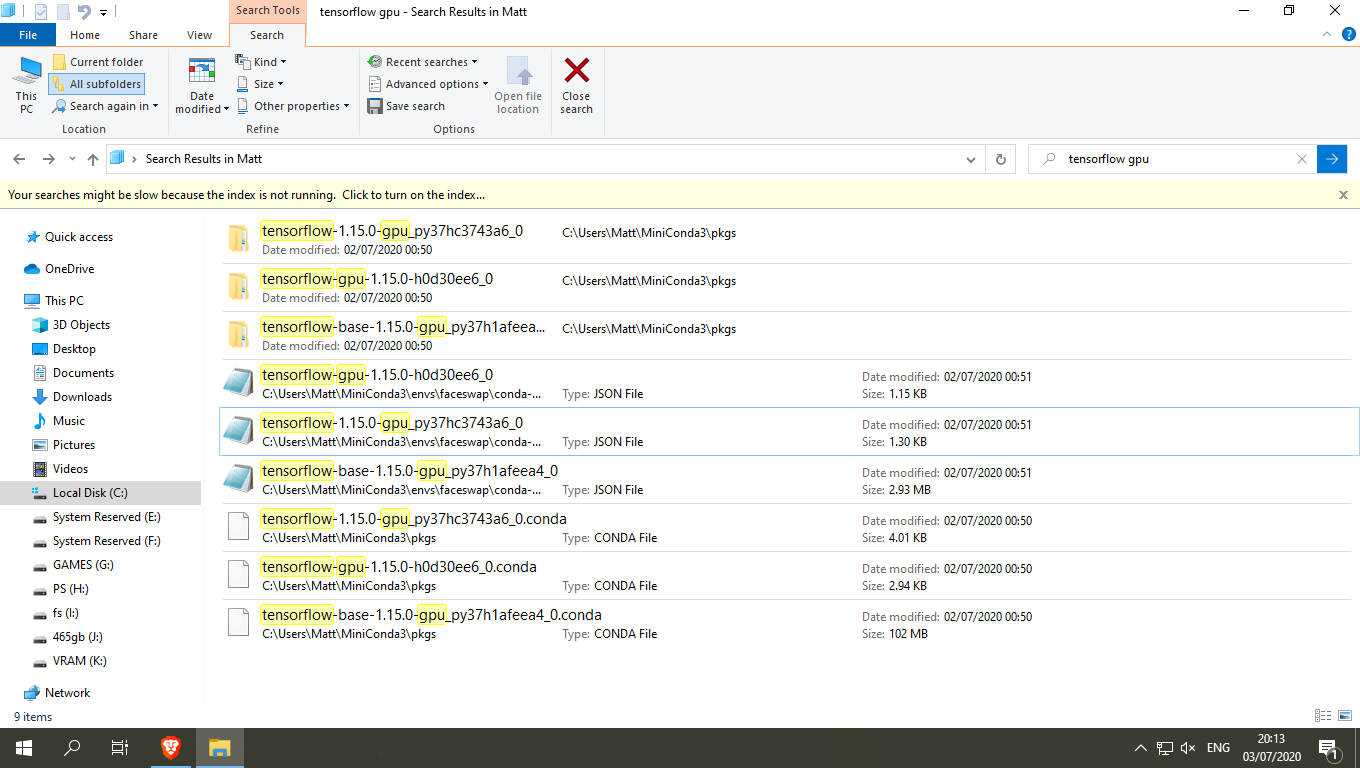
Task: Switch to details view in status bar
Action: [1323, 716]
